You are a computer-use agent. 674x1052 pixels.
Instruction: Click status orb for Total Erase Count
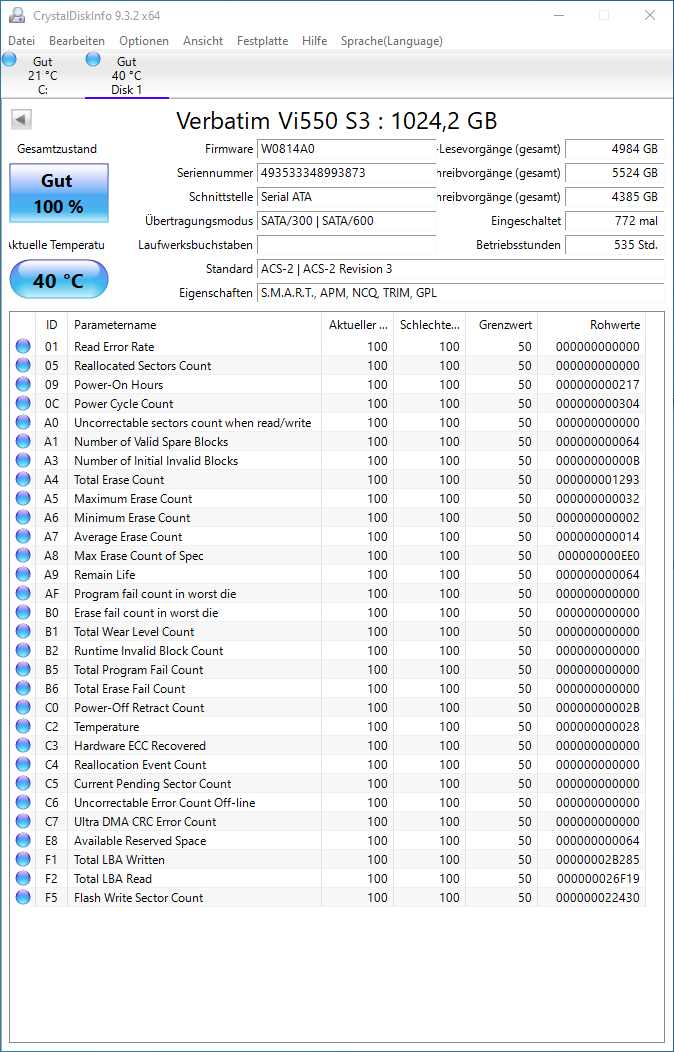(23, 480)
